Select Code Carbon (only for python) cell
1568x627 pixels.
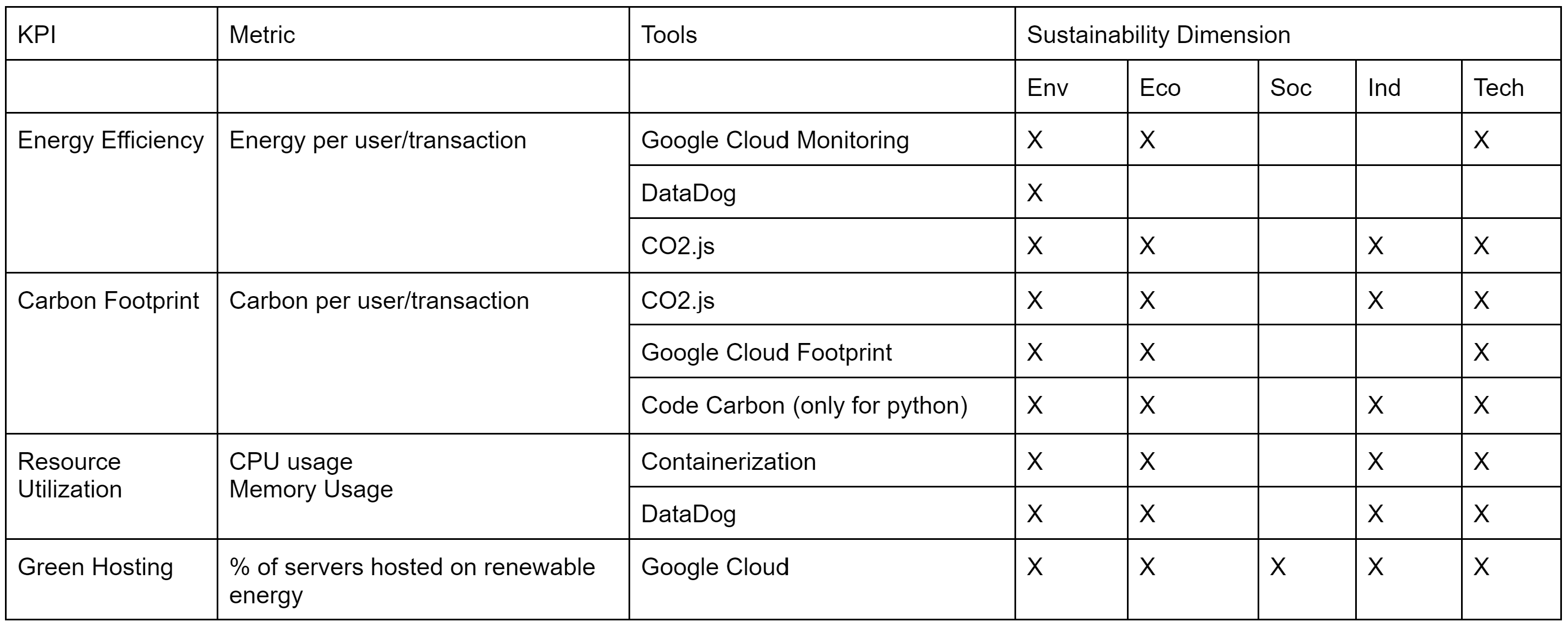(x=821, y=405)
